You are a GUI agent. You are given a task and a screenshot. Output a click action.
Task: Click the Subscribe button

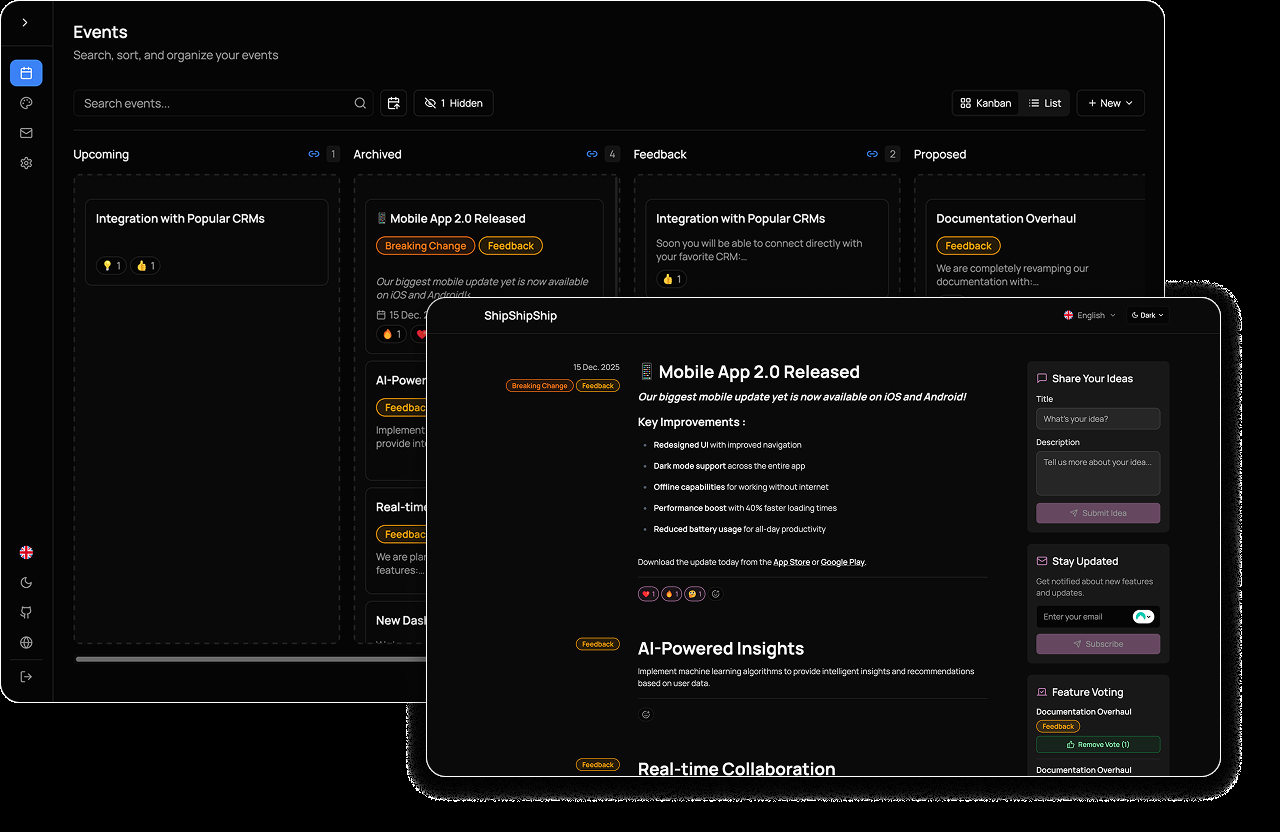coord(1098,644)
